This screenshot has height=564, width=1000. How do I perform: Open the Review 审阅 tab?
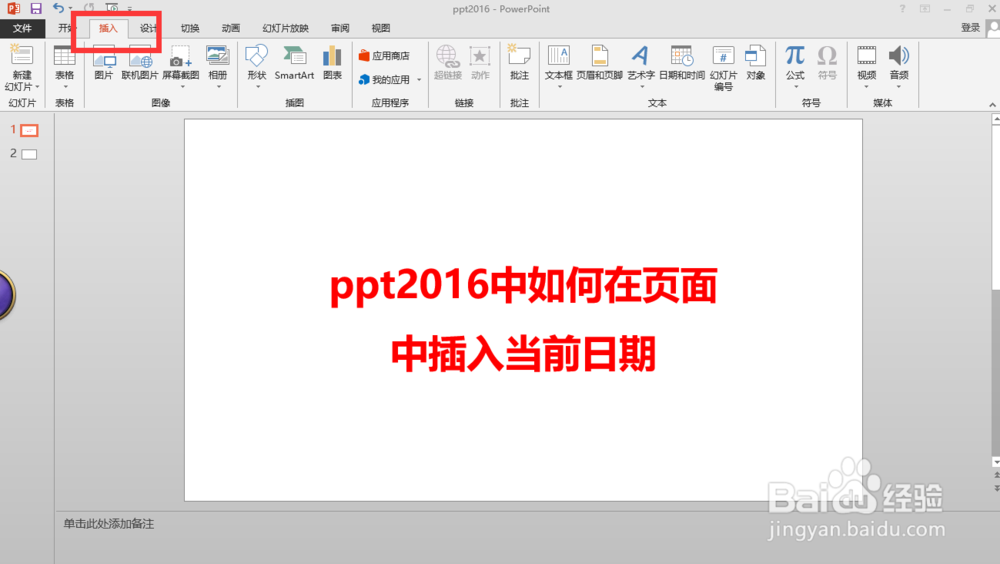(x=340, y=28)
